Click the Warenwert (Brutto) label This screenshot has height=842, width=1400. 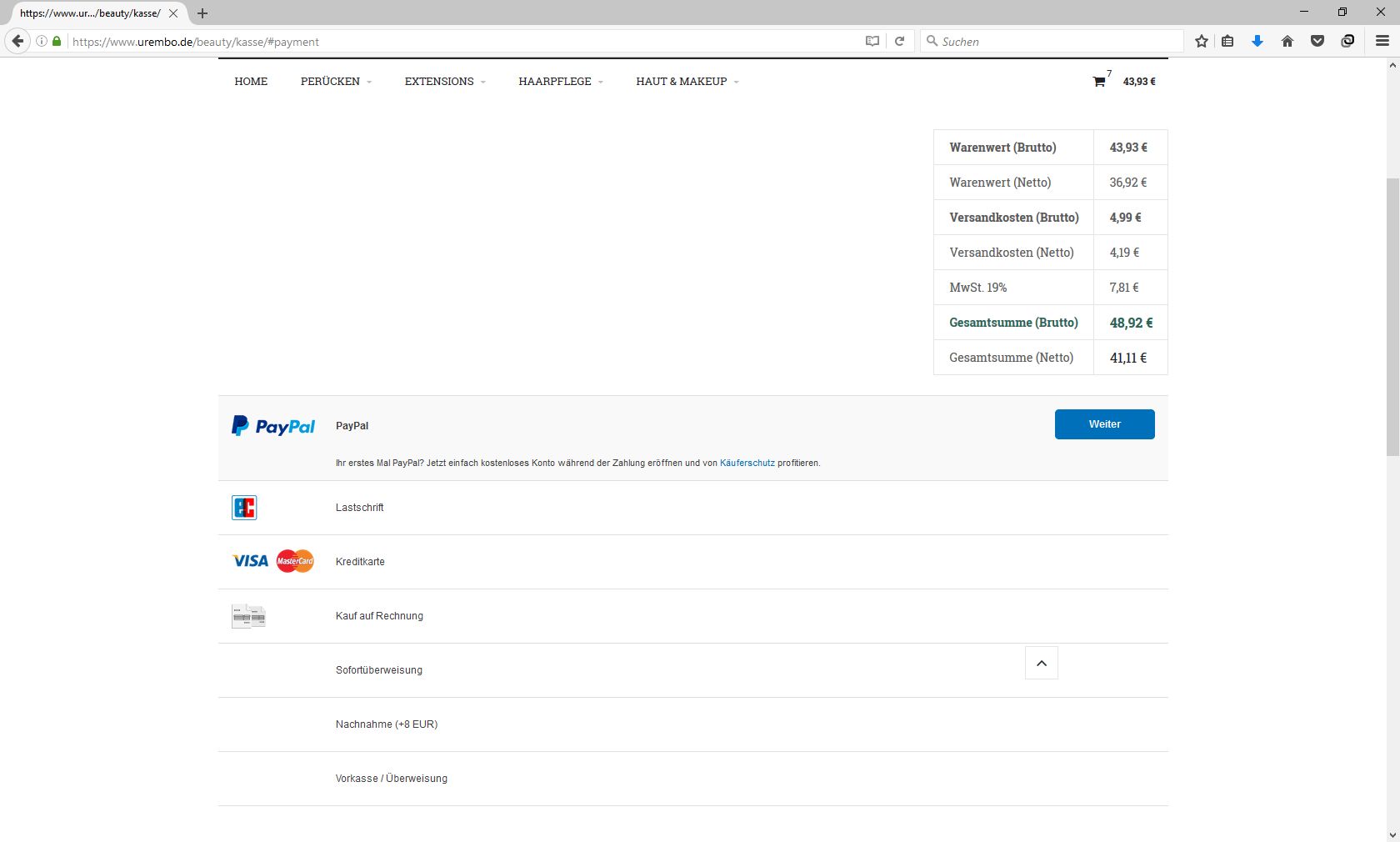pos(1002,148)
